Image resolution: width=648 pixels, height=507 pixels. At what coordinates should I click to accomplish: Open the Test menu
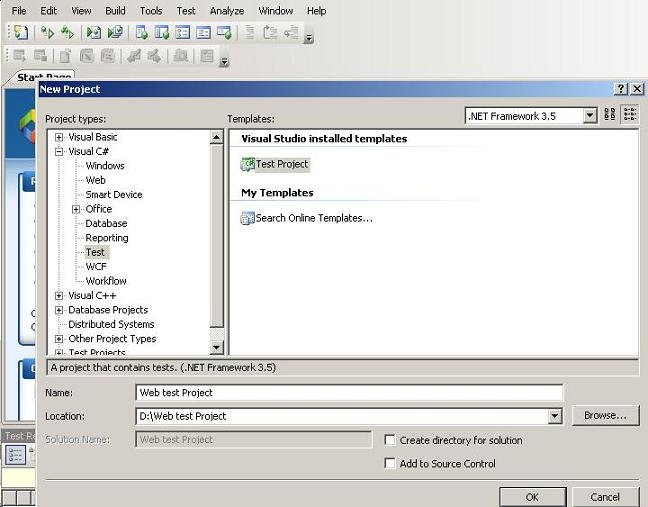(186, 11)
